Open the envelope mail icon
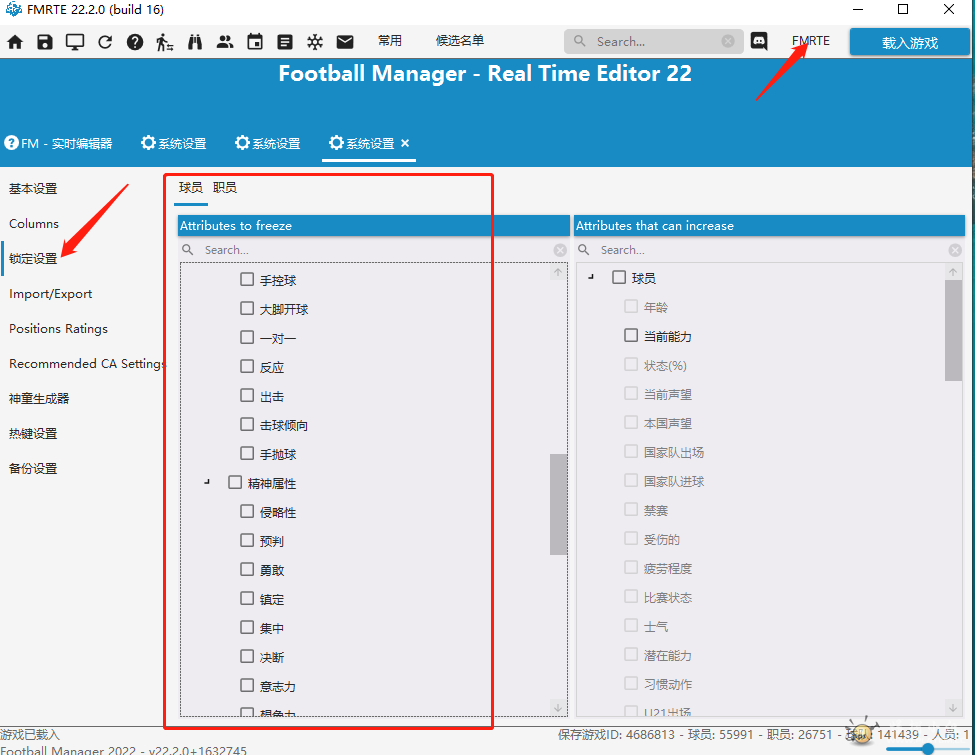The width and height of the screenshot is (975, 755). pyautogui.click(x=345, y=42)
